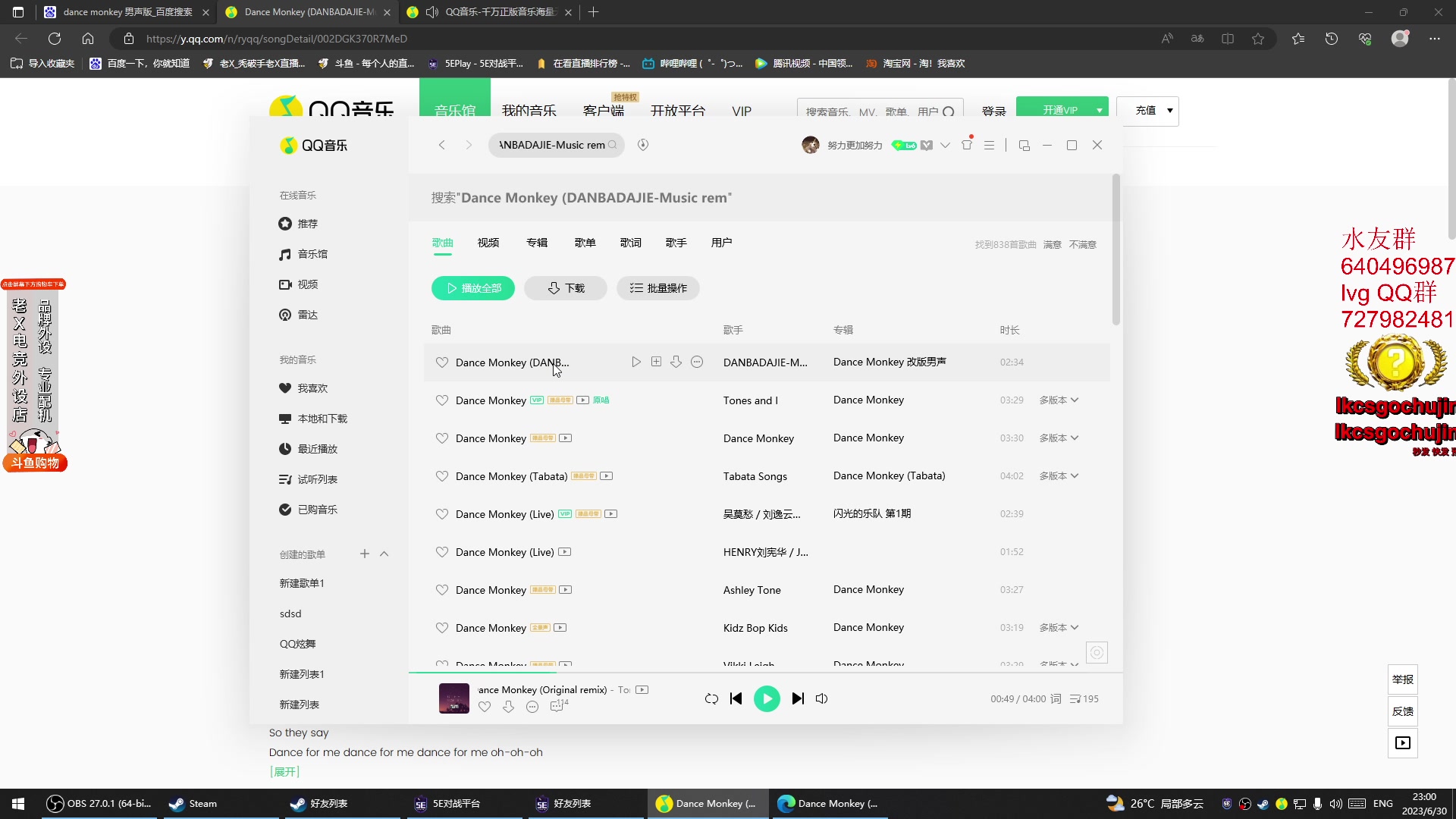This screenshot has width=1456, height=819.
Task: Click the 登录 link on the web page
Action: click(x=993, y=111)
